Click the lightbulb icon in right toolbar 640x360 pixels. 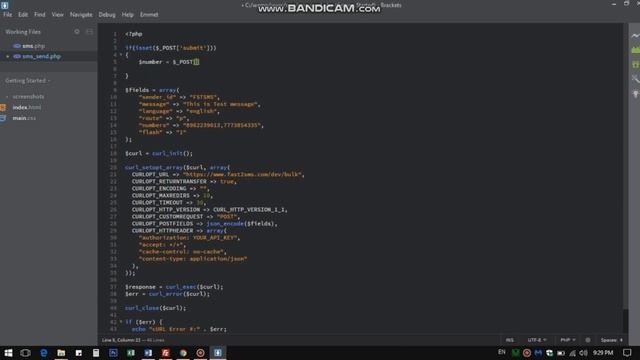(636, 94)
